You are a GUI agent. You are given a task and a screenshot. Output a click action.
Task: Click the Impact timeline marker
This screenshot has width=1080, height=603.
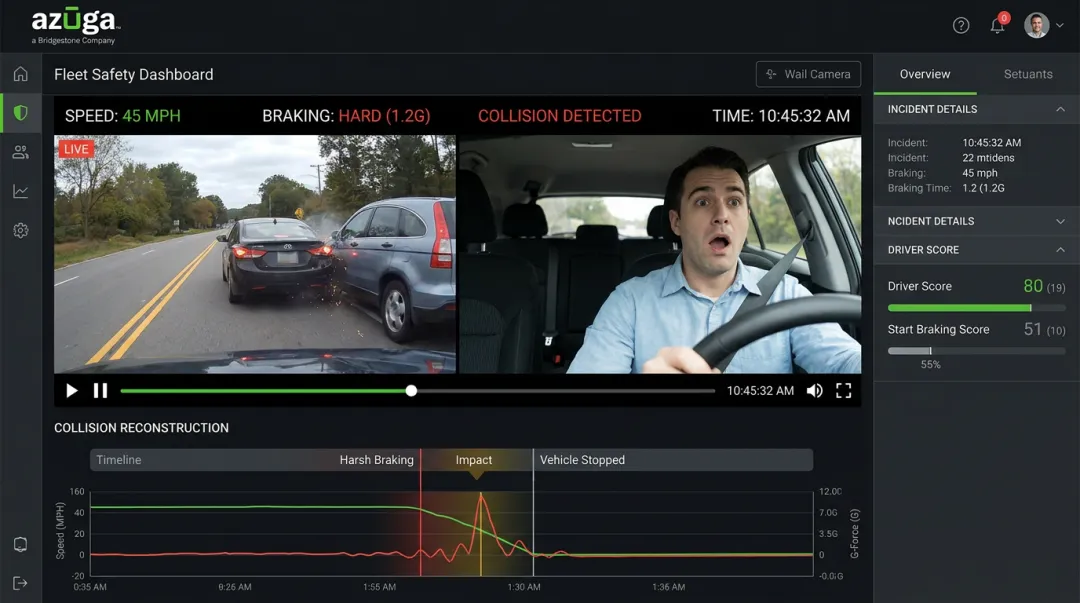[x=474, y=460]
